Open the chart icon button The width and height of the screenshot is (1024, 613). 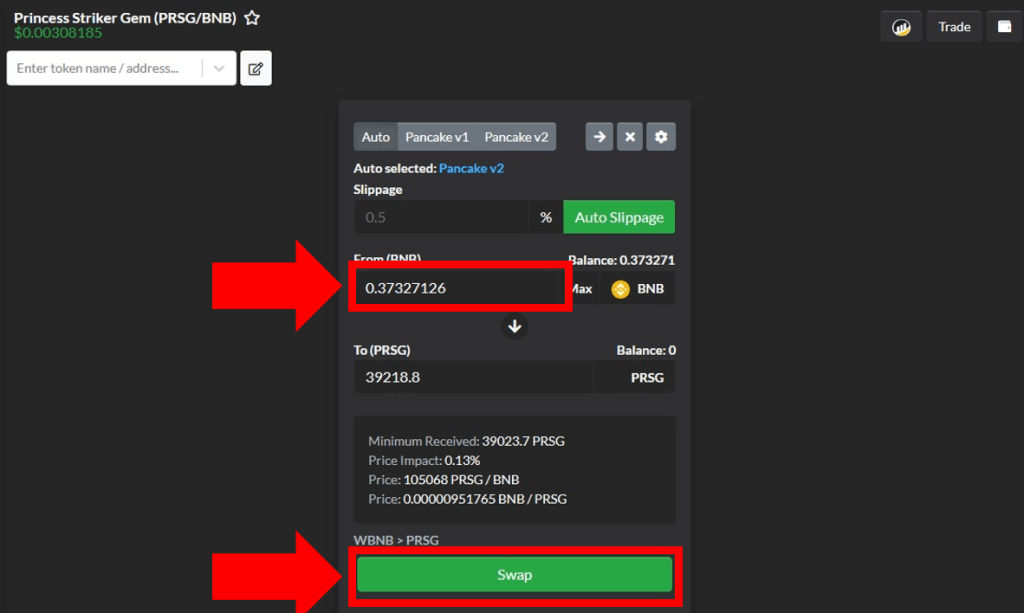pyautogui.click(x=901, y=27)
